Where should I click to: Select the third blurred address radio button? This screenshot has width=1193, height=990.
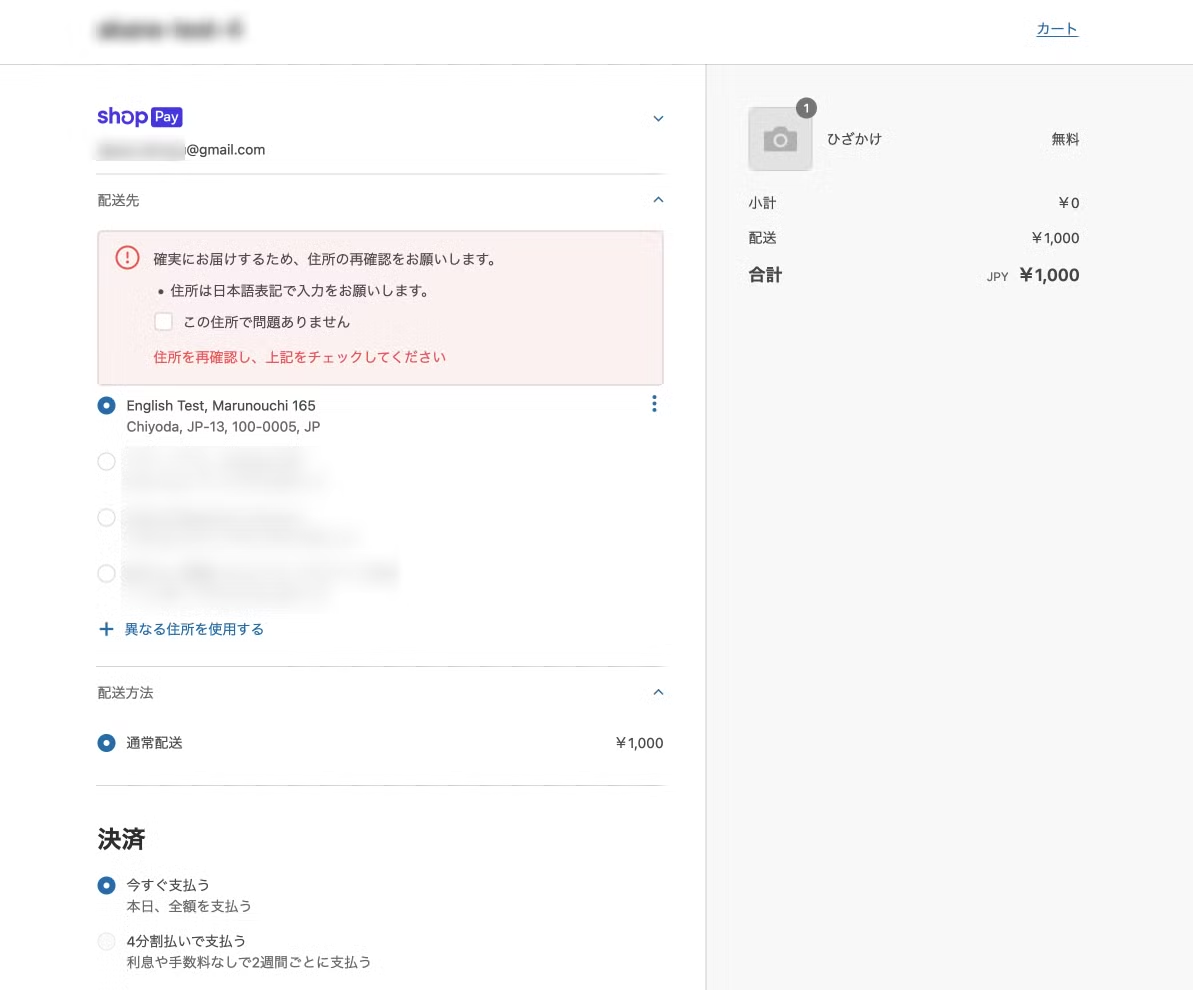[107, 517]
